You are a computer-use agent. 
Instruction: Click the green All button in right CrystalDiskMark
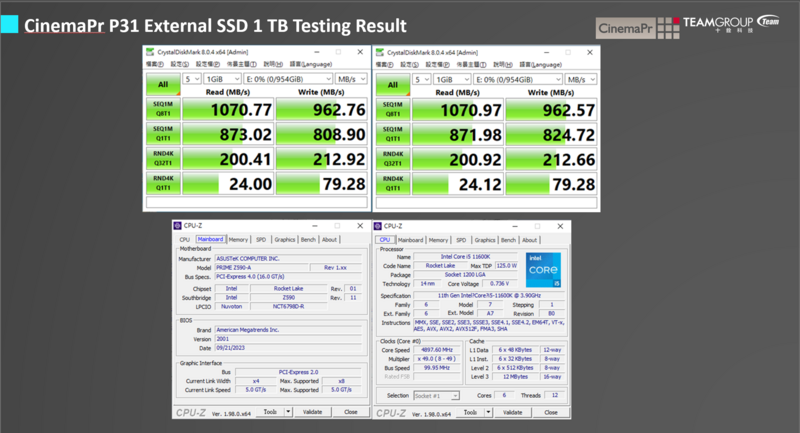click(x=393, y=85)
